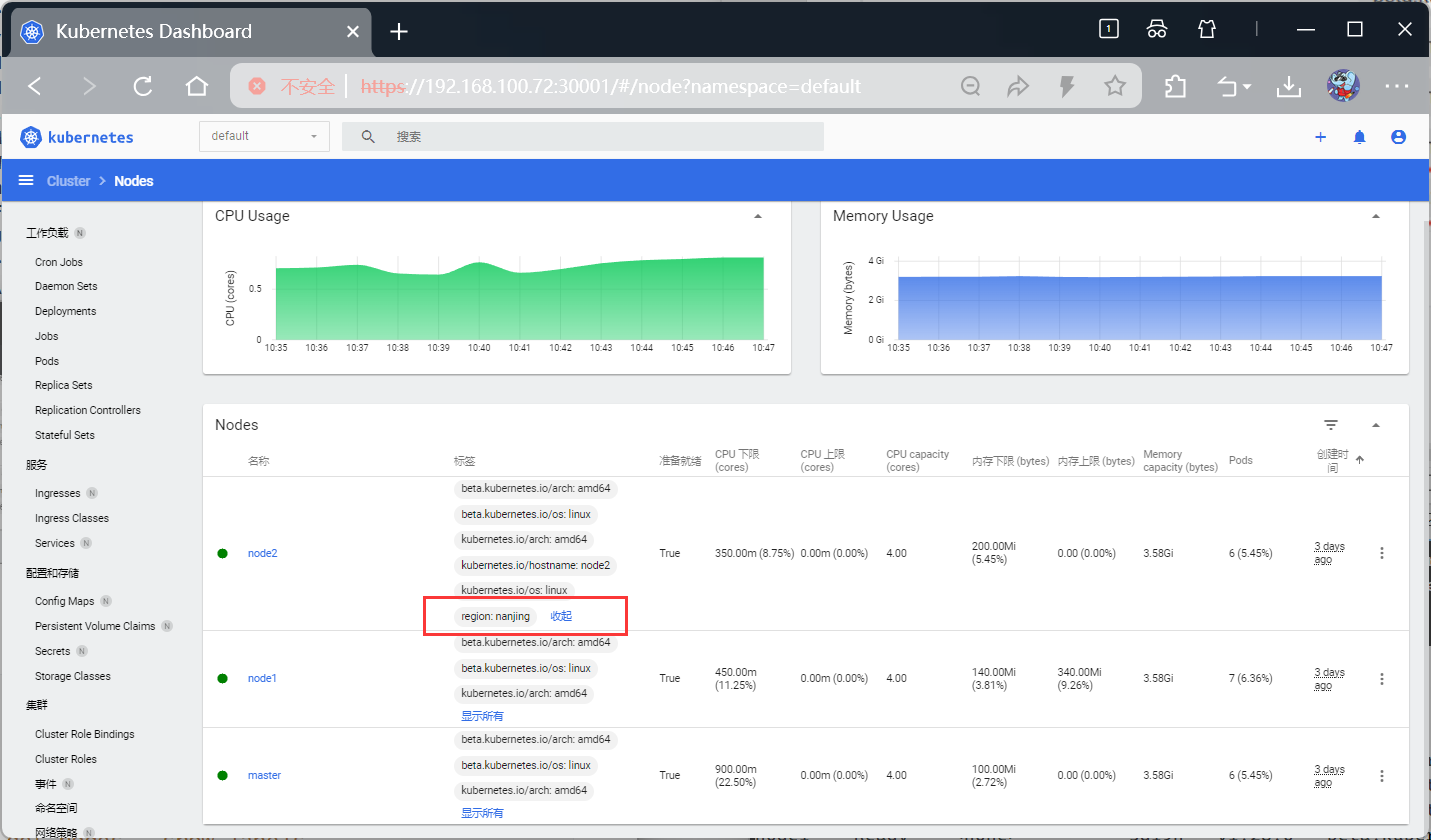Open browser three-dot more menu

click(1397, 86)
